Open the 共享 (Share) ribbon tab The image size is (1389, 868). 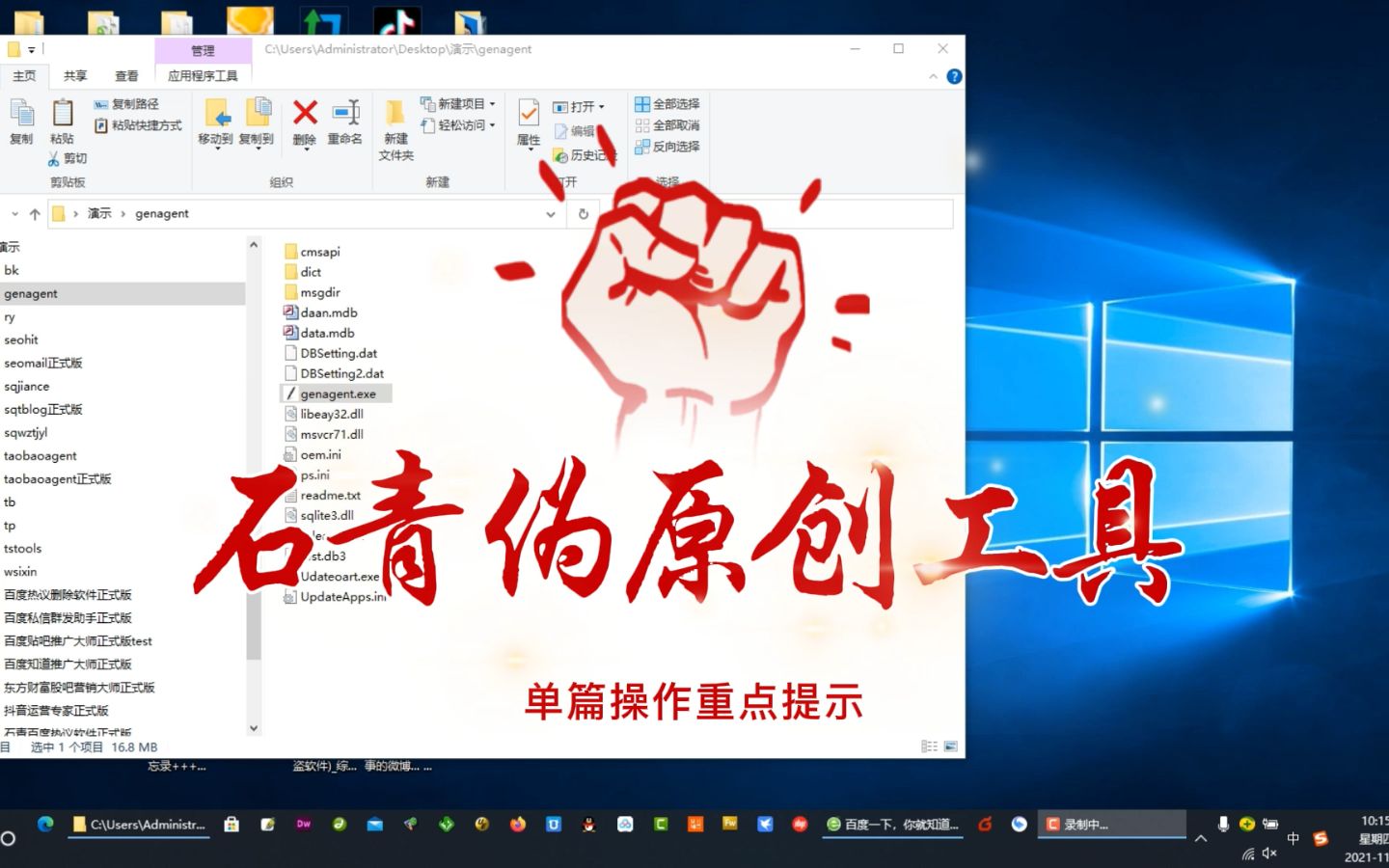[x=74, y=75]
